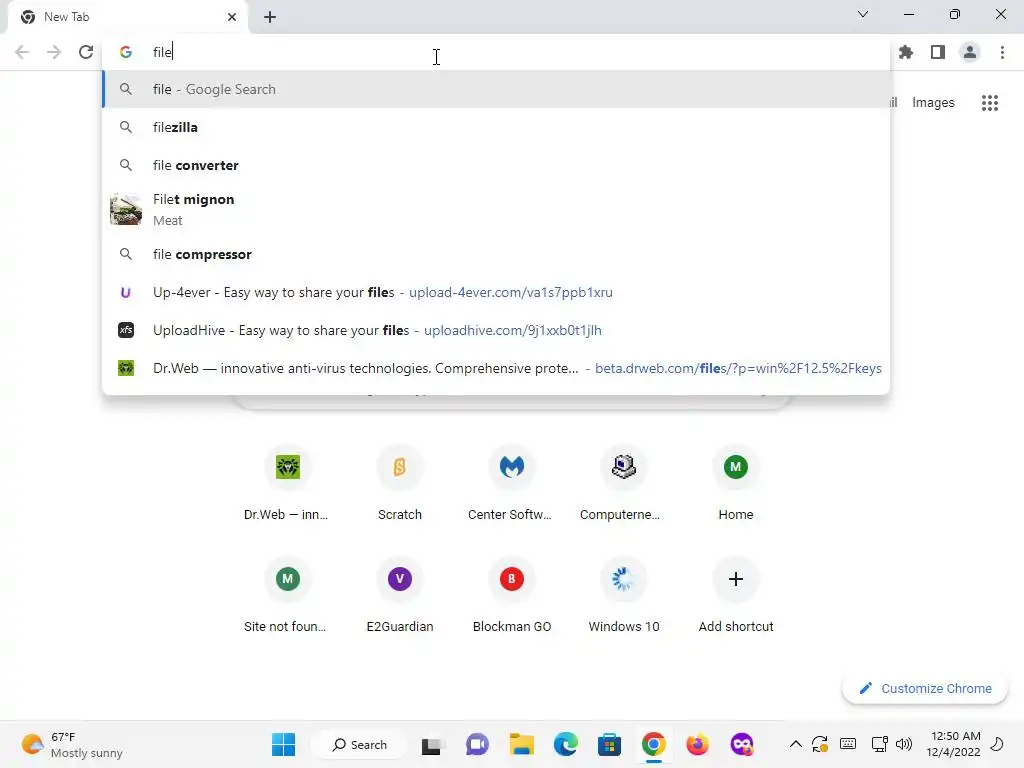This screenshot has width=1024, height=768.
Task: Open the Extensions puzzle icon
Action: coord(905,52)
